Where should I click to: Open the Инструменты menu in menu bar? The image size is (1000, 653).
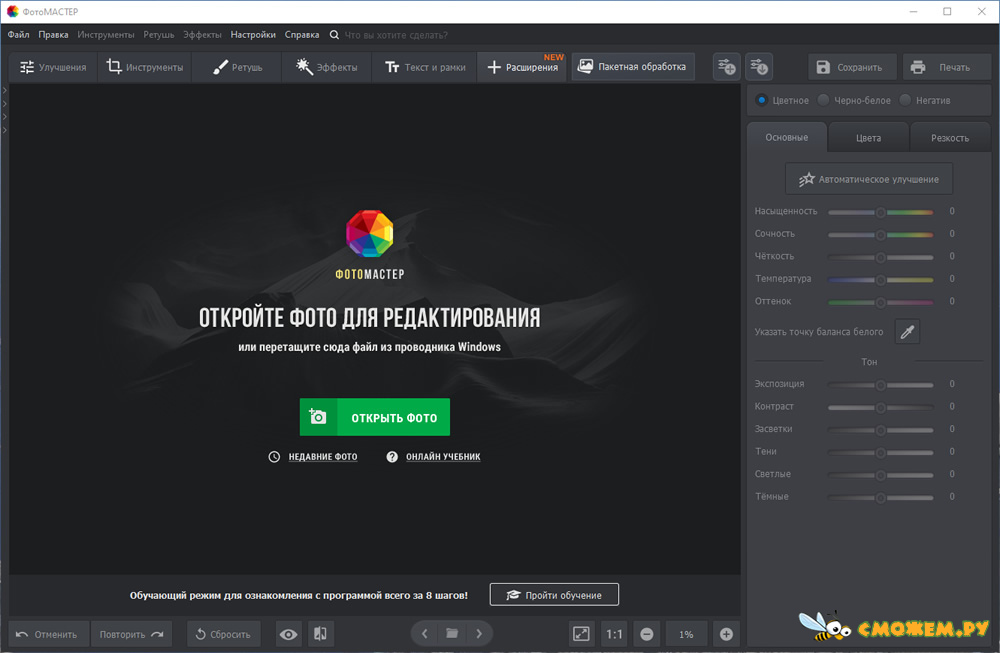point(106,35)
